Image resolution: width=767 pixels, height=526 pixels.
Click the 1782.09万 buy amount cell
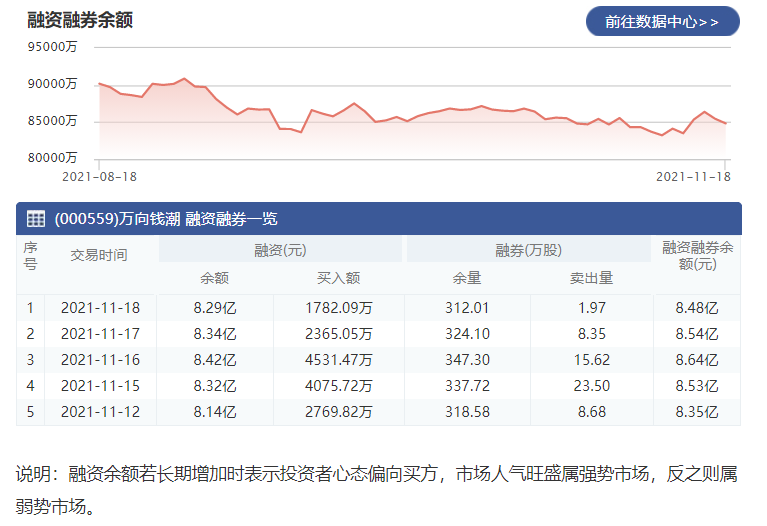(x=338, y=308)
